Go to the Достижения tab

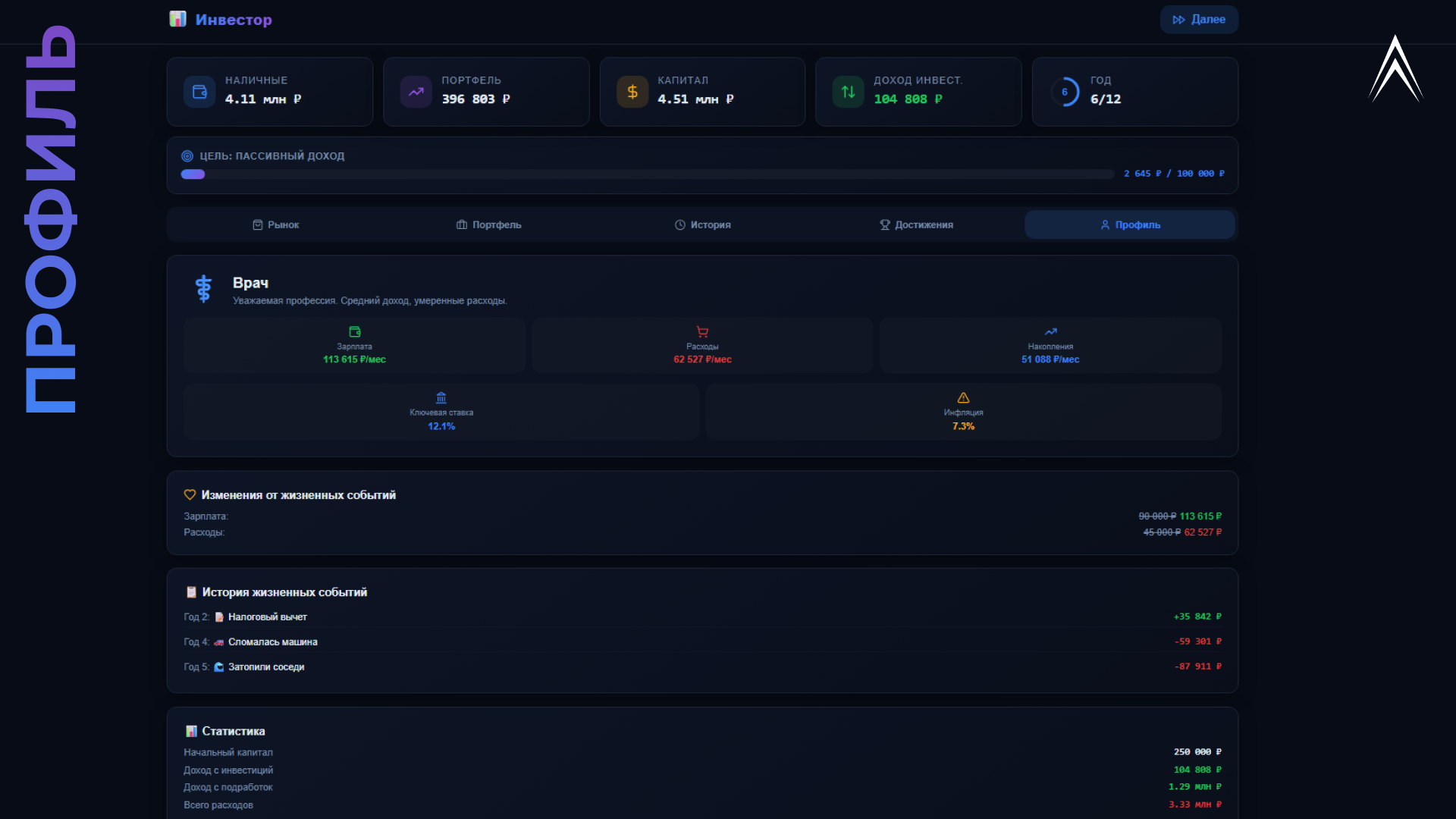pos(916,225)
